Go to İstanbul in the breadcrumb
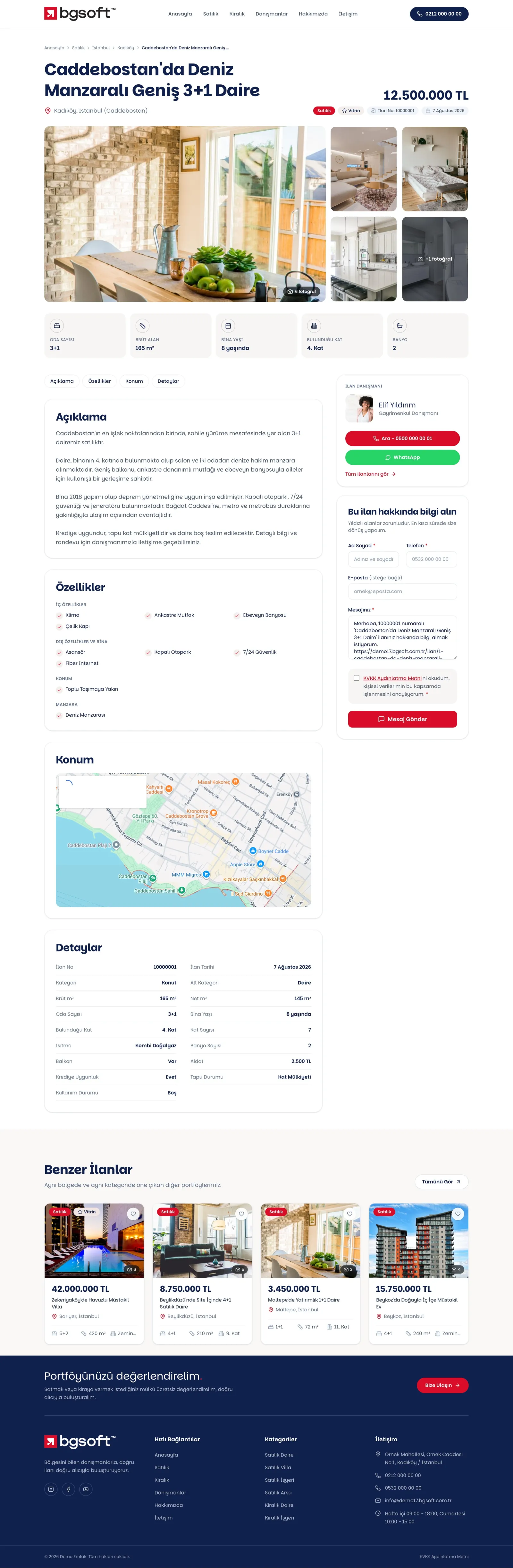The image size is (513, 1568). click(x=101, y=47)
